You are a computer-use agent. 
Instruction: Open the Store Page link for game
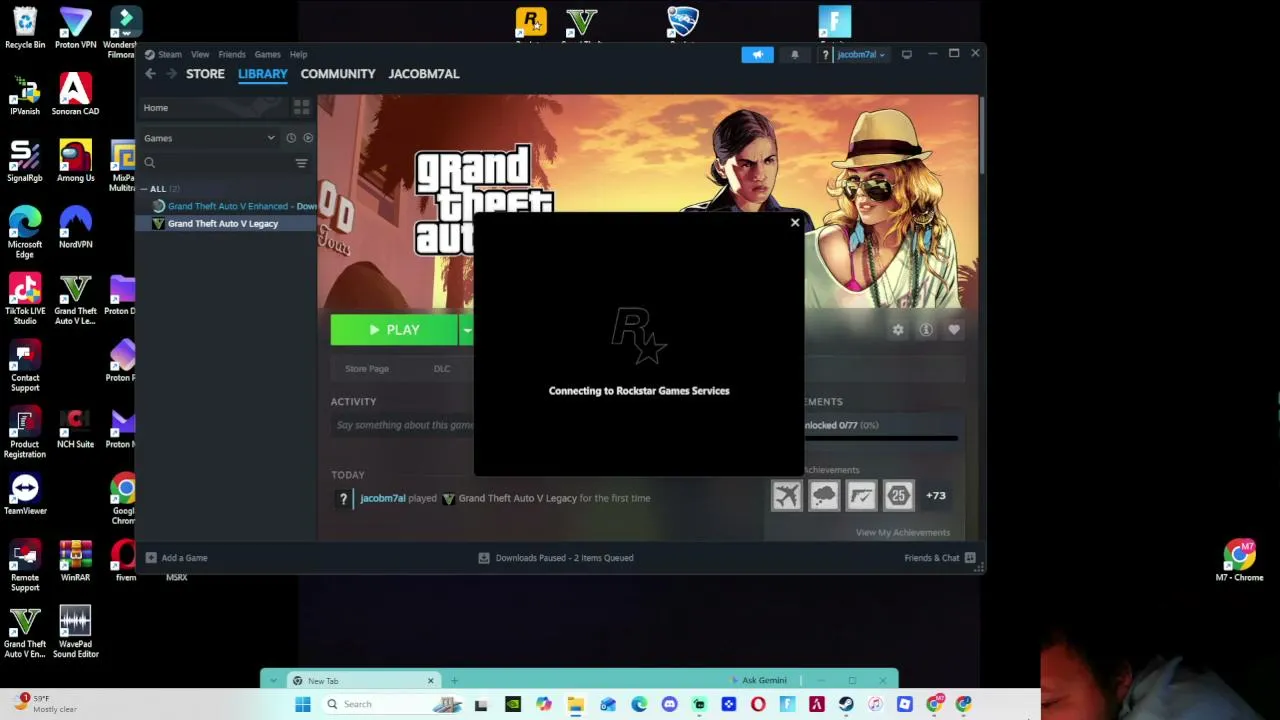[367, 369]
